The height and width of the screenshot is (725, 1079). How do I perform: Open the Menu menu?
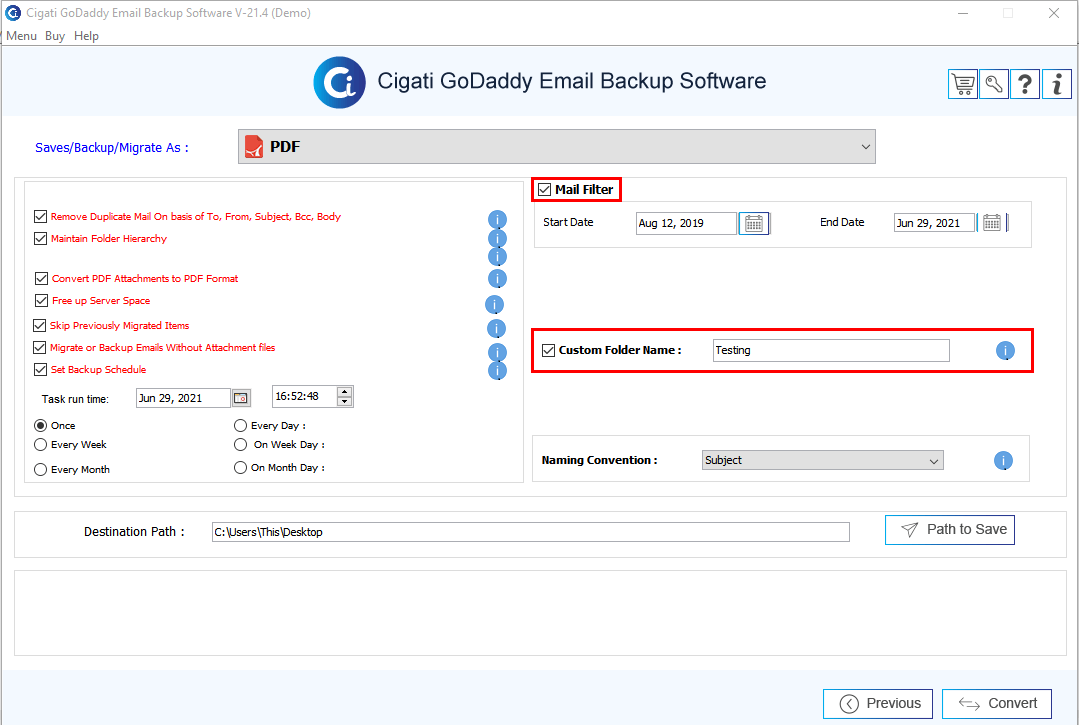pos(21,36)
